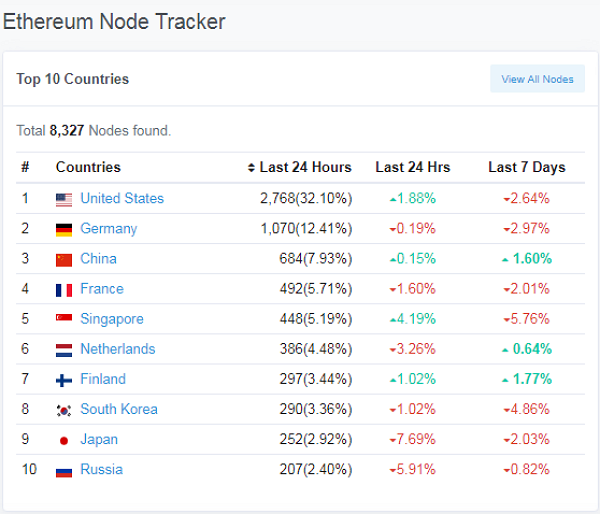Click the Top 10 Countries heading
The height and width of the screenshot is (514, 600).
pos(73,79)
